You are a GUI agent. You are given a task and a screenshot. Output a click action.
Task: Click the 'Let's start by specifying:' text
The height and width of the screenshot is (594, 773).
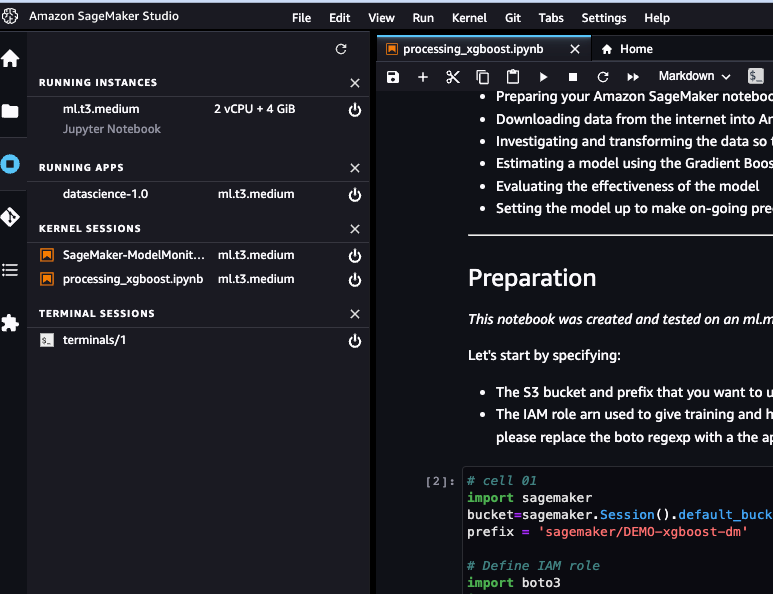(544, 355)
